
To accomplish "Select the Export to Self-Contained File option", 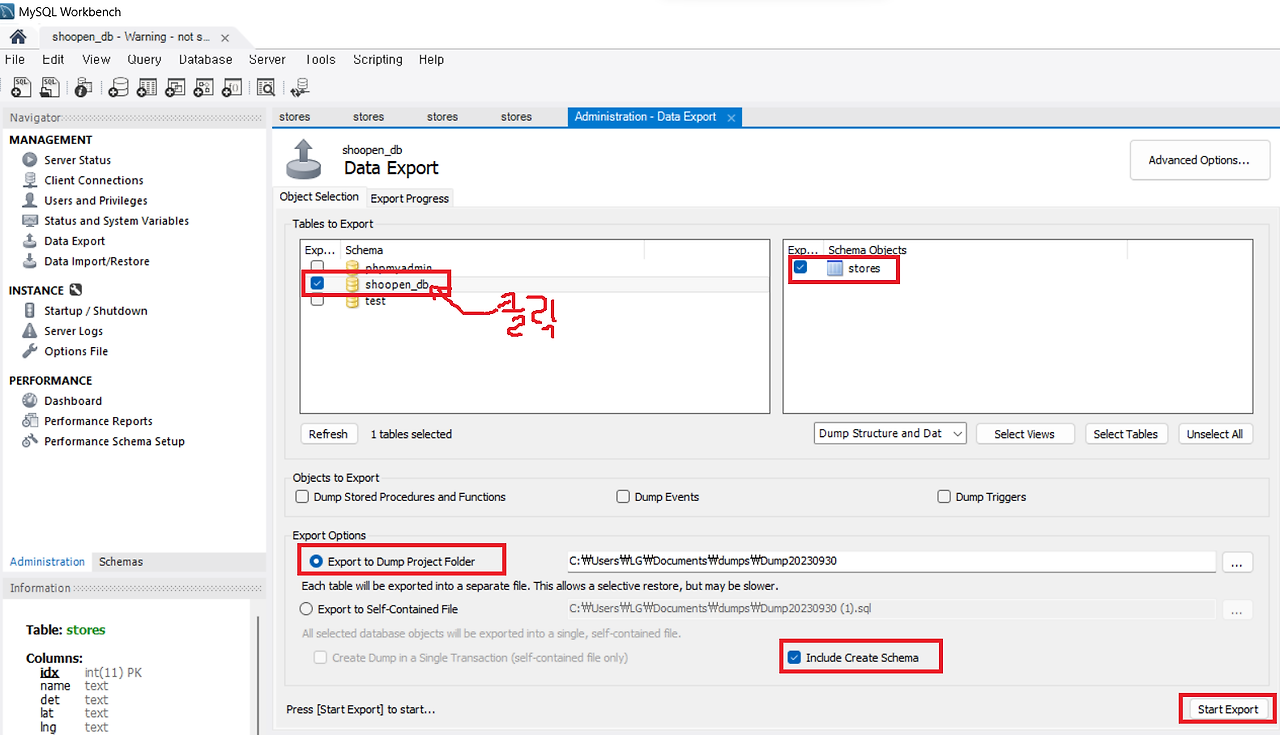I will click(305, 608).
